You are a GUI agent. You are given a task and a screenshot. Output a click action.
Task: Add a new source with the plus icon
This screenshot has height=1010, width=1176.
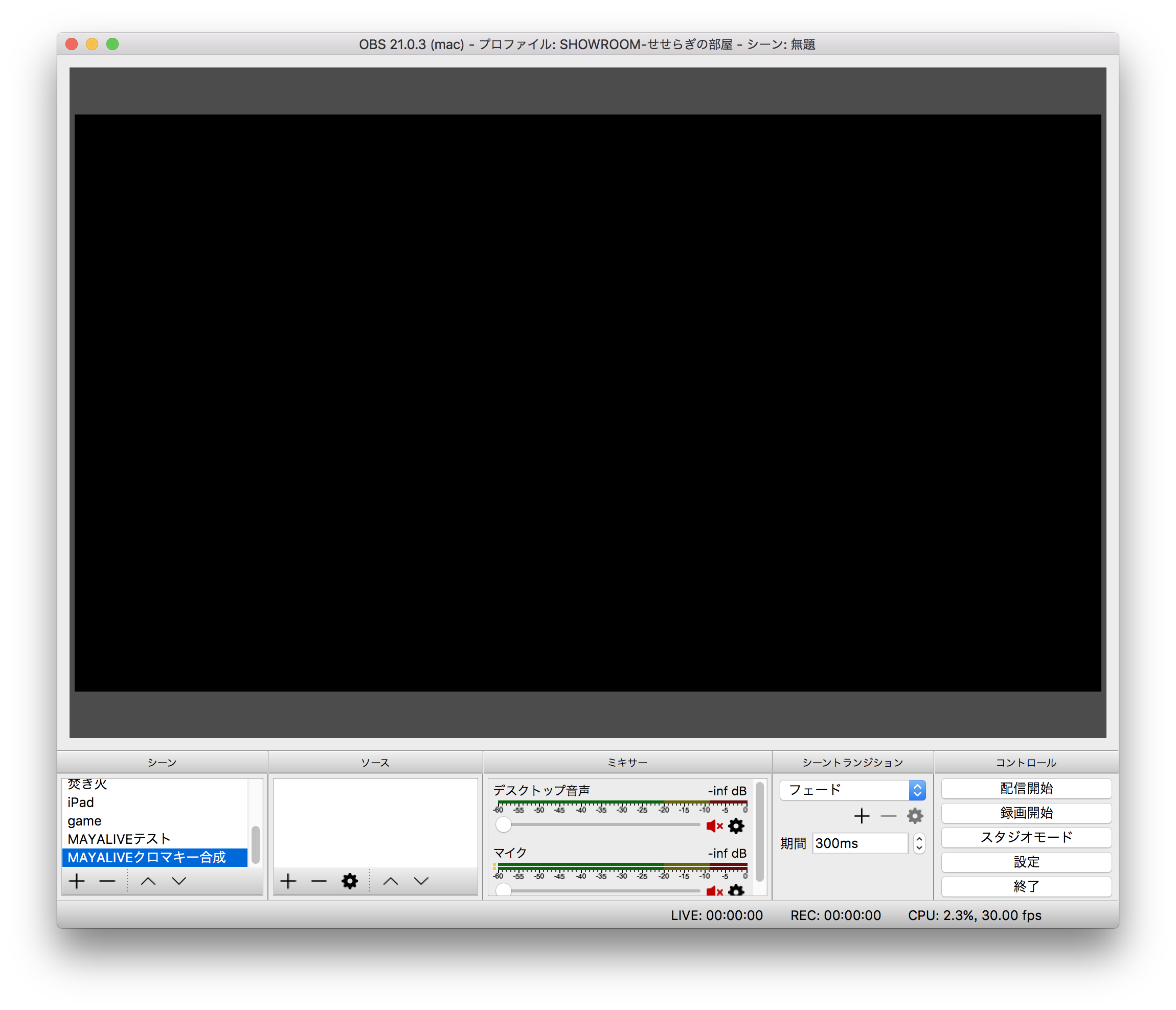288,881
